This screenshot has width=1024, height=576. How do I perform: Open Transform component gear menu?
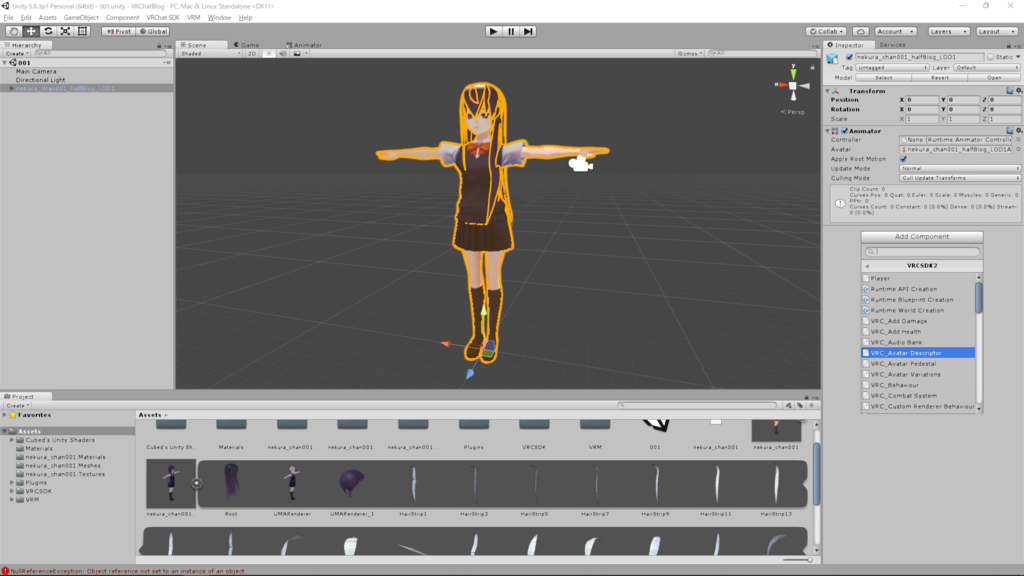pyautogui.click(x=1019, y=91)
